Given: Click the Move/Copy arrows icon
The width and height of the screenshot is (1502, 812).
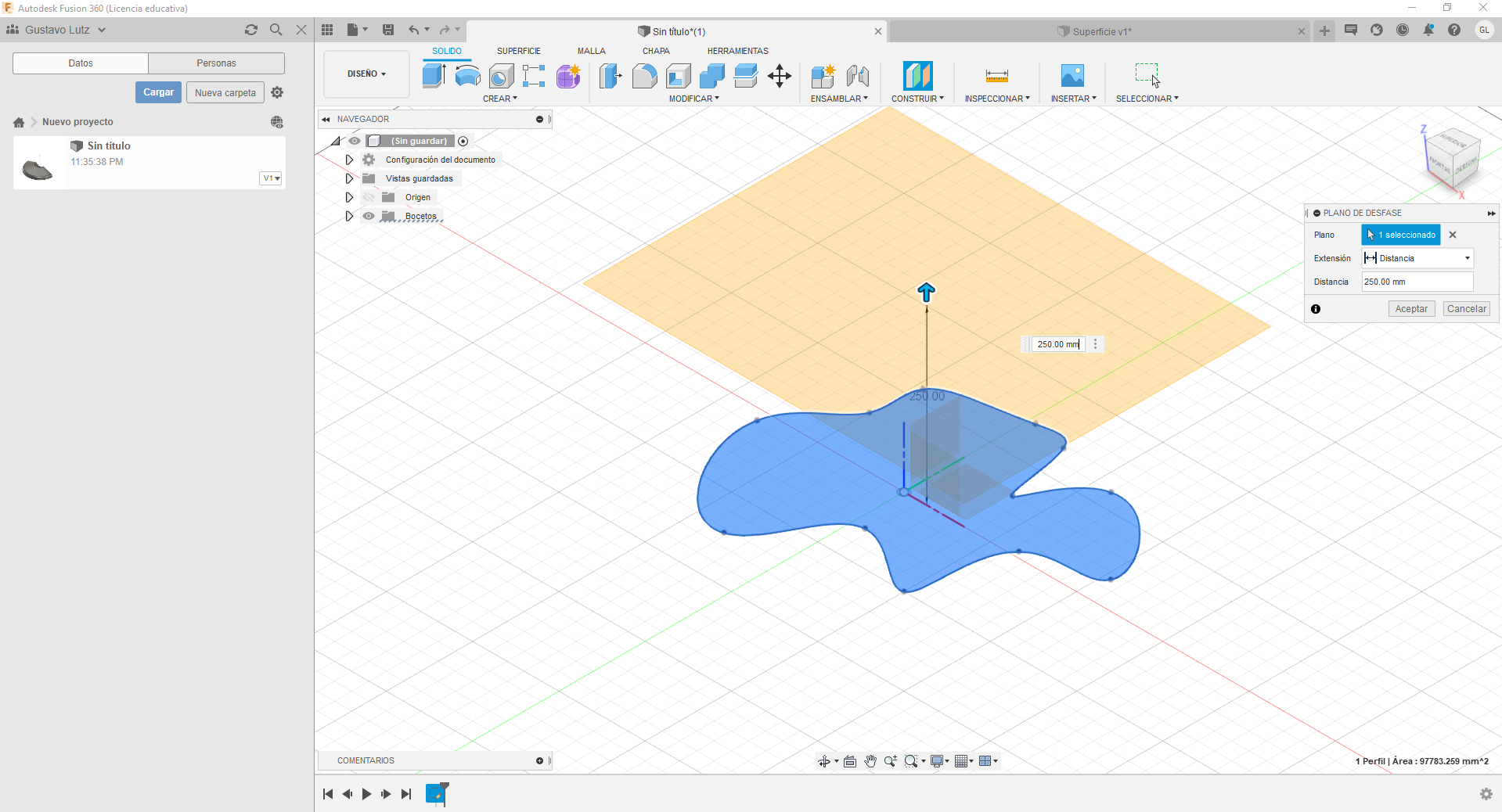Looking at the screenshot, I should click(x=780, y=76).
